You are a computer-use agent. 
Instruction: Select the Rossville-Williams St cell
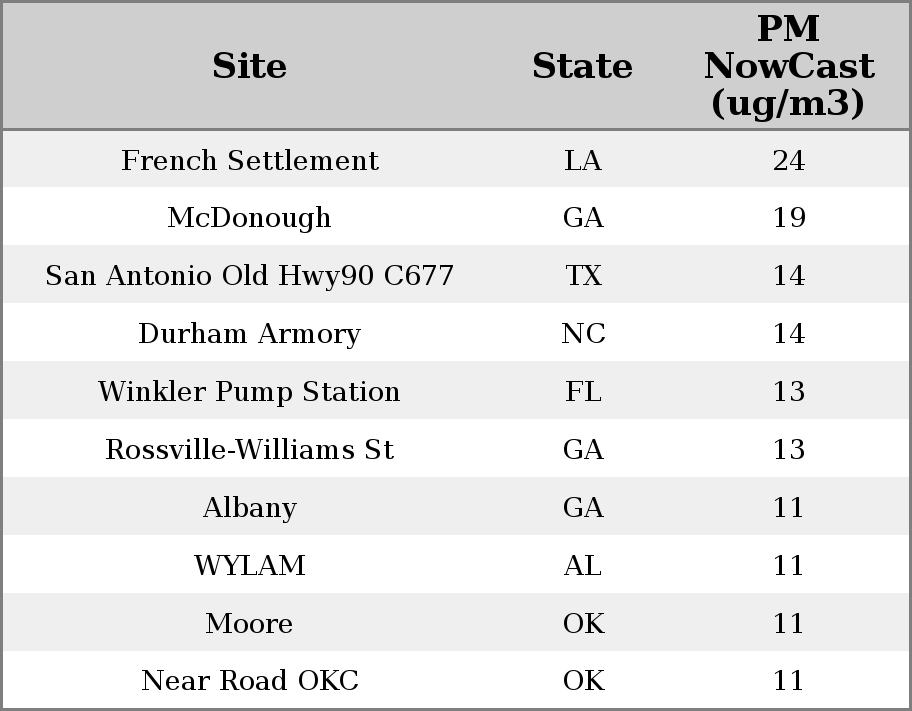point(250,450)
